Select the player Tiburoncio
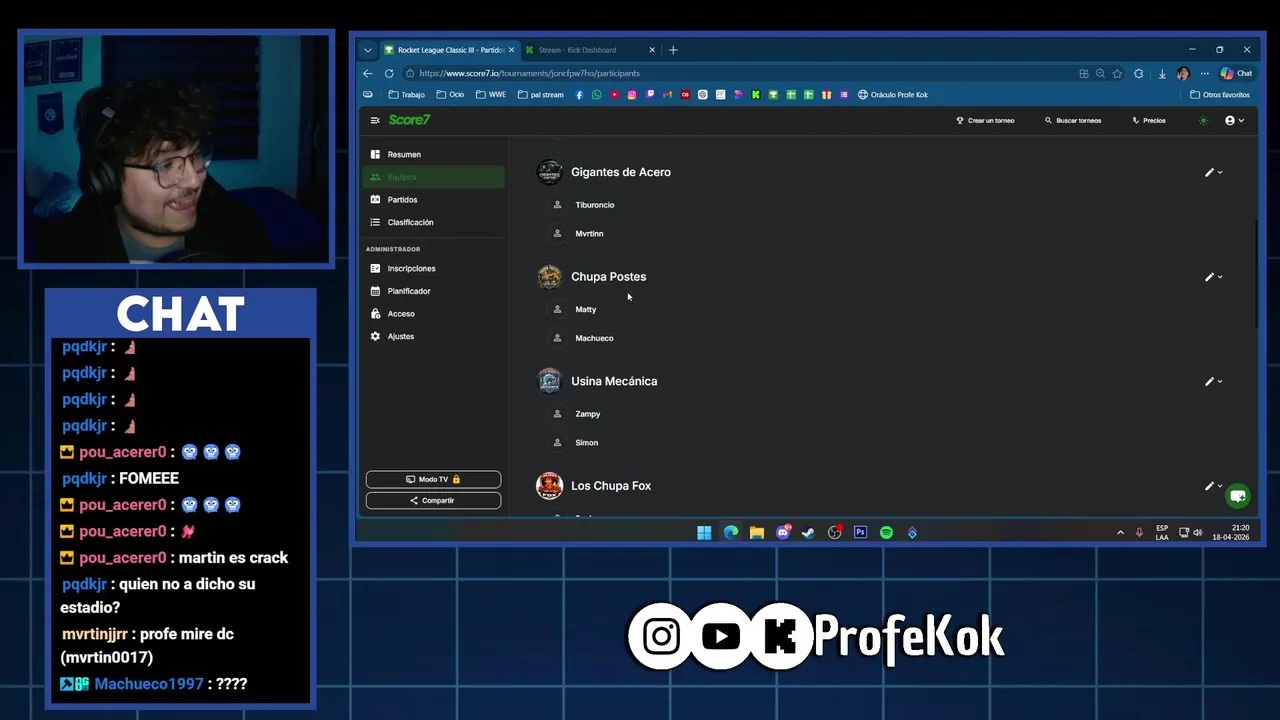This screenshot has height=720, width=1280. pyautogui.click(x=595, y=205)
